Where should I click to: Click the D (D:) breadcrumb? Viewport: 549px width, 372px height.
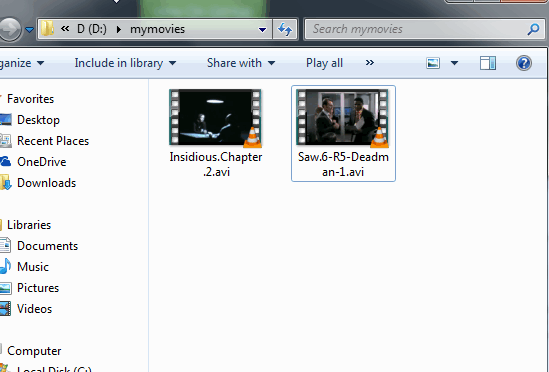pos(92,29)
